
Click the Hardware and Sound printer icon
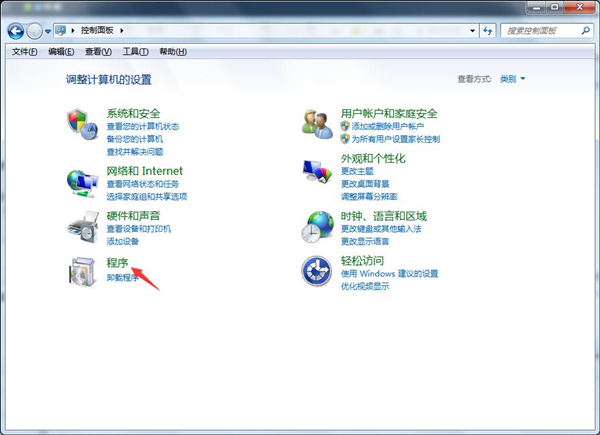pos(82,226)
